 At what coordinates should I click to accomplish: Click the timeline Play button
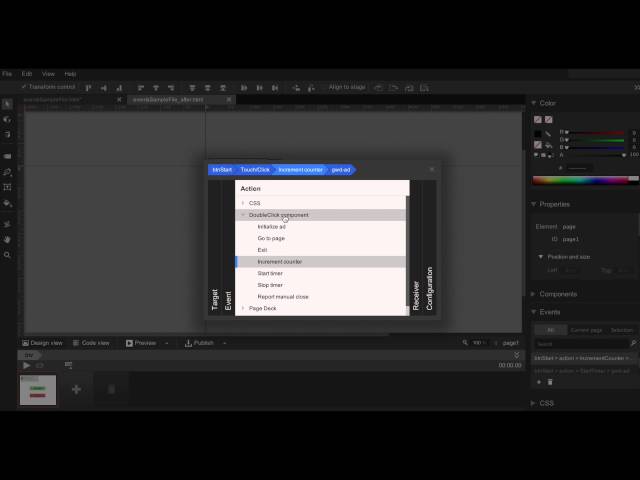27,365
